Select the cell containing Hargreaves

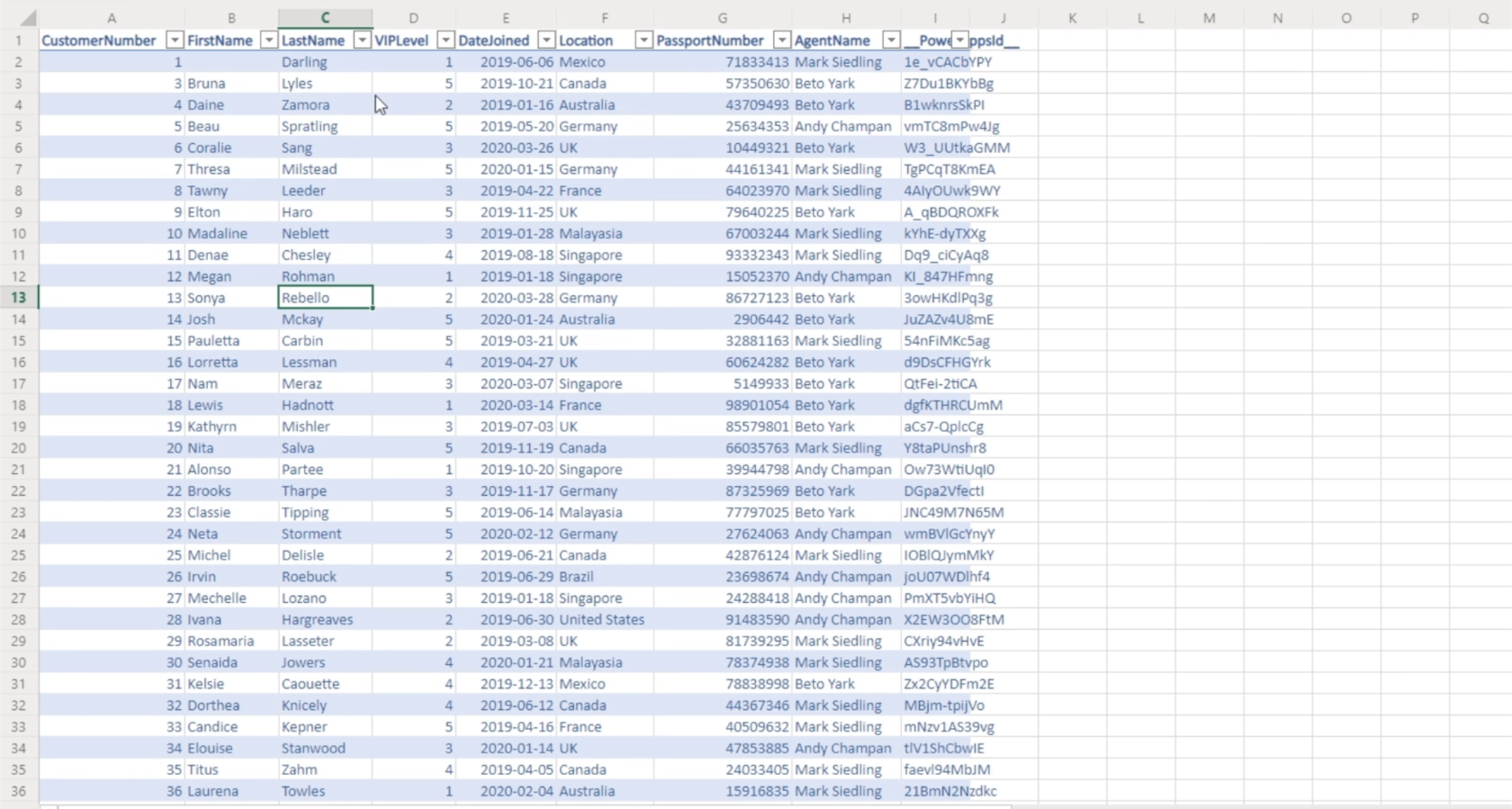pos(325,619)
